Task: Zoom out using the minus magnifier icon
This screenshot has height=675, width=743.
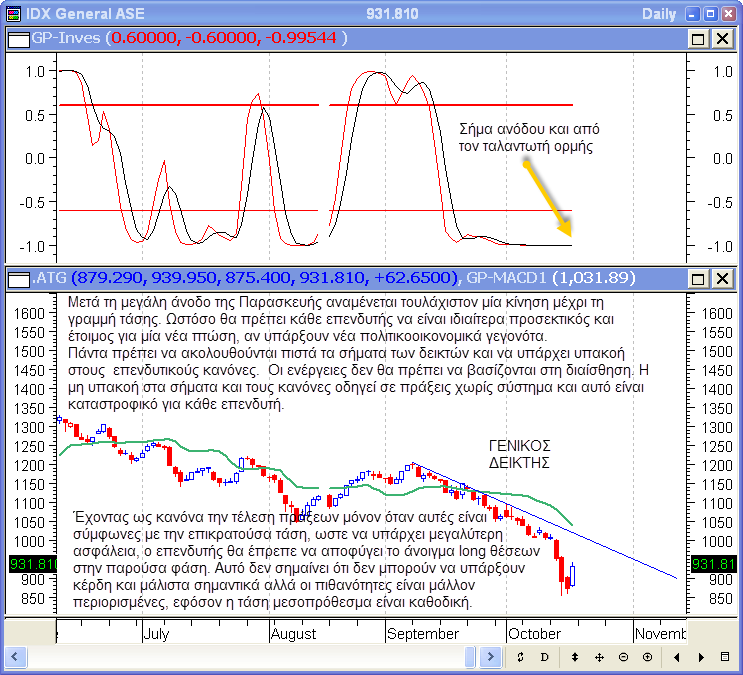Action: (623, 657)
